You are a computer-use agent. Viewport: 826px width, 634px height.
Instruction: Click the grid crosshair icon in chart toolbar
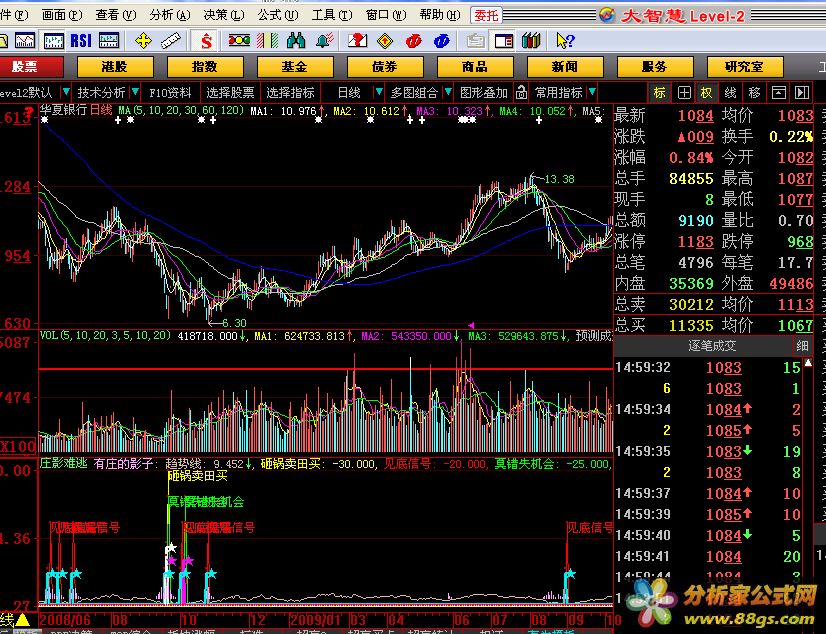pyautogui.click(x=684, y=93)
